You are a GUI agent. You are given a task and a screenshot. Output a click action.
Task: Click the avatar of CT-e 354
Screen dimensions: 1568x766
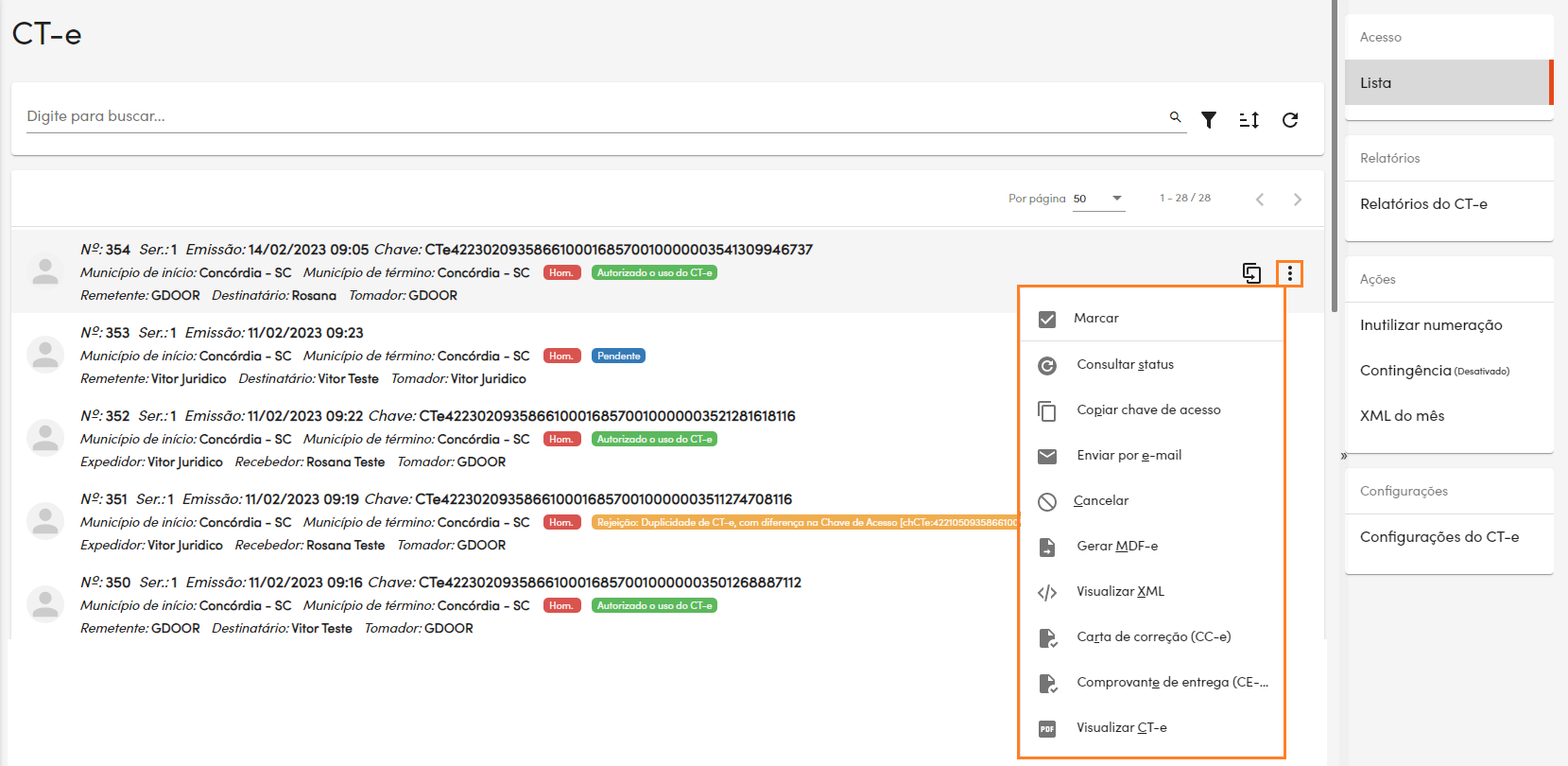pyautogui.click(x=45, y=272)
